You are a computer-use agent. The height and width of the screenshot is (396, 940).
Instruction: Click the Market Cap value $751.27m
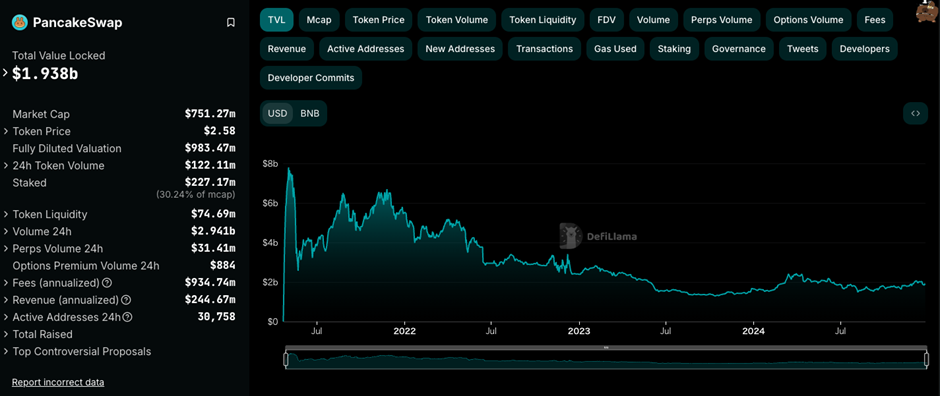210,114
